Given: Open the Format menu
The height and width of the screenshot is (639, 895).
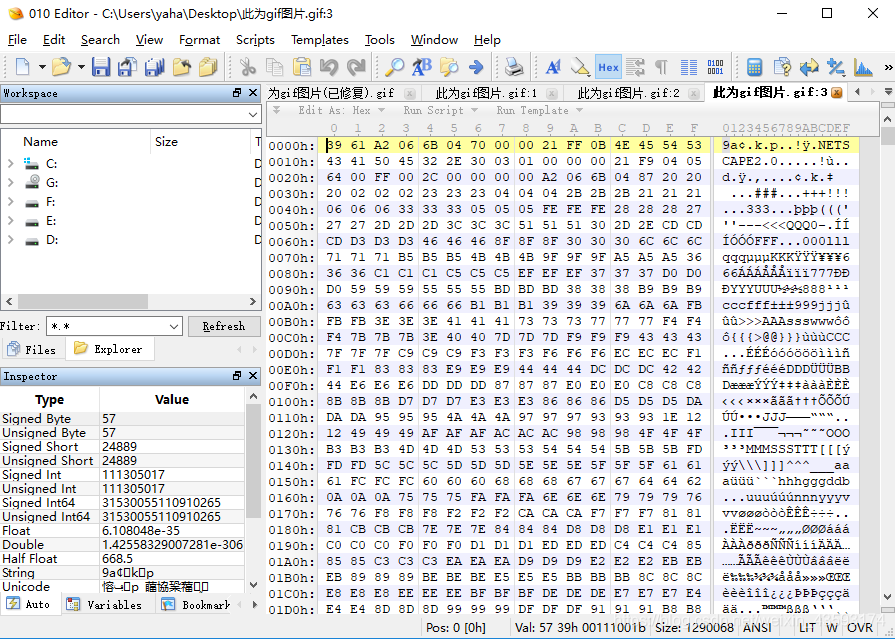Looking at the screenshot, I should coord(199,40).
